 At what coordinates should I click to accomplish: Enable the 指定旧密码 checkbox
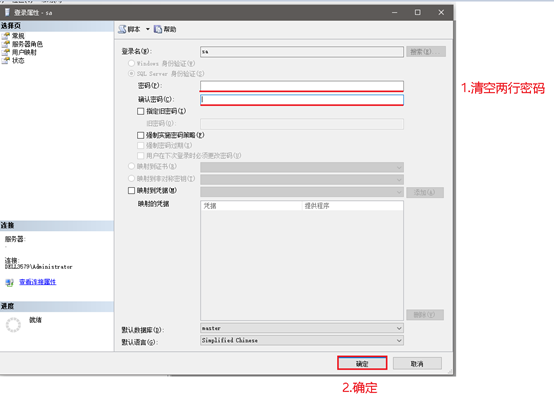(141, 111)
